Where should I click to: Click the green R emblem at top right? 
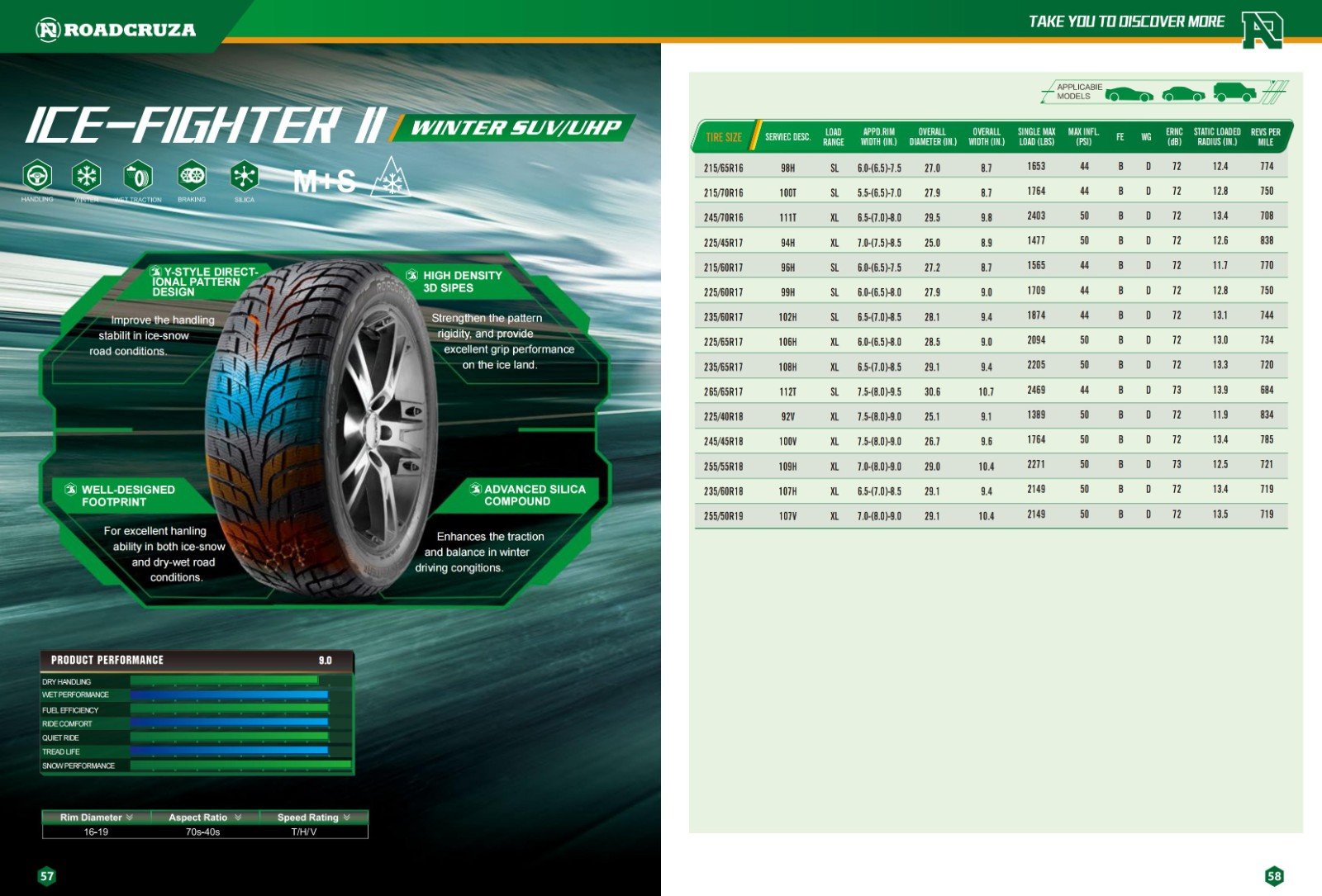coord(1262,30)
